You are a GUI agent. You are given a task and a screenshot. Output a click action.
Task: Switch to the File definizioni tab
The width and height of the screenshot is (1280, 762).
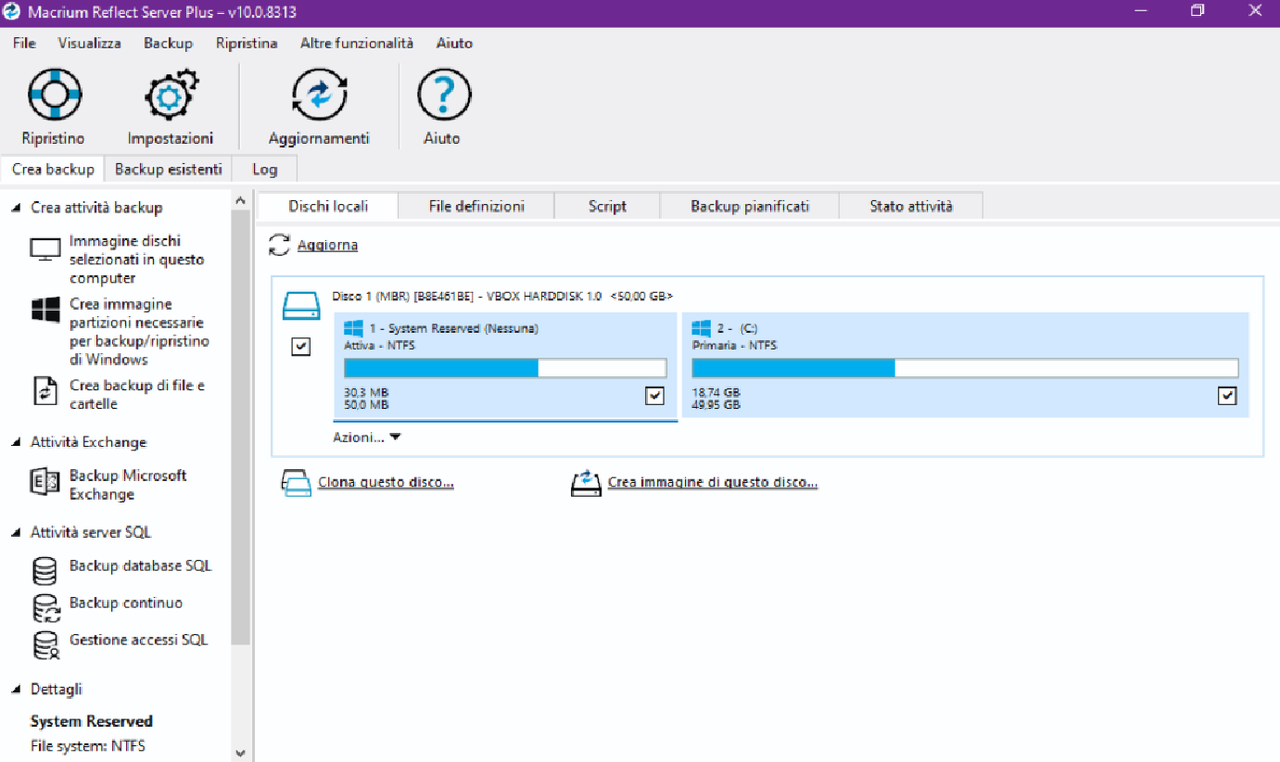(477, 206)
